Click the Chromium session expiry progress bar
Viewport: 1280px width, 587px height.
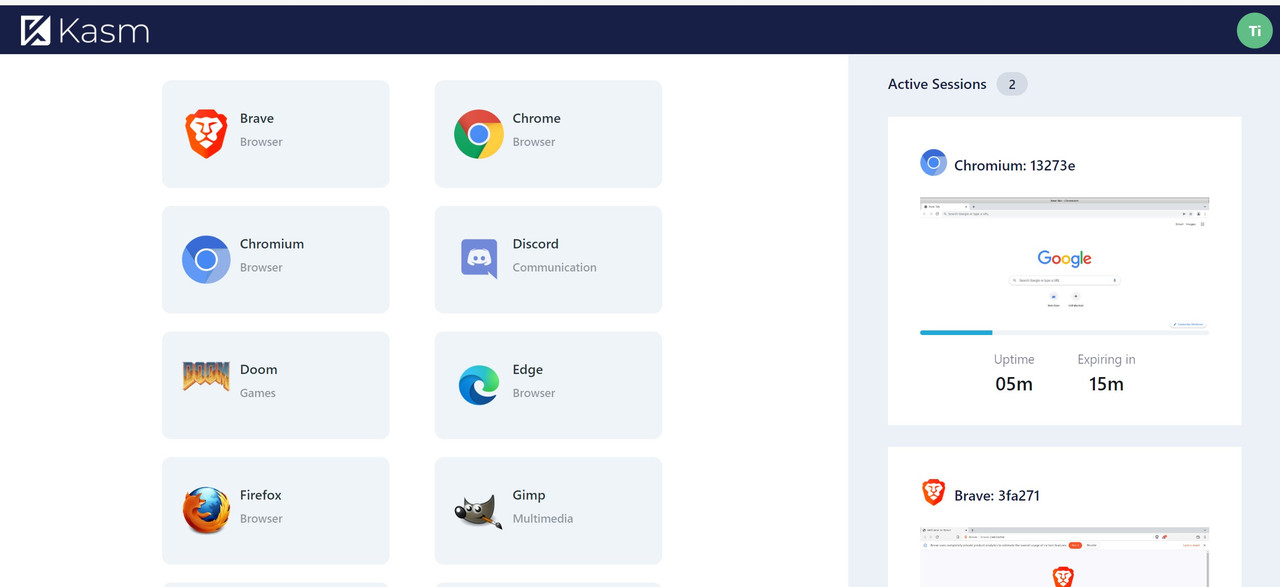[x=1064, y=332]
